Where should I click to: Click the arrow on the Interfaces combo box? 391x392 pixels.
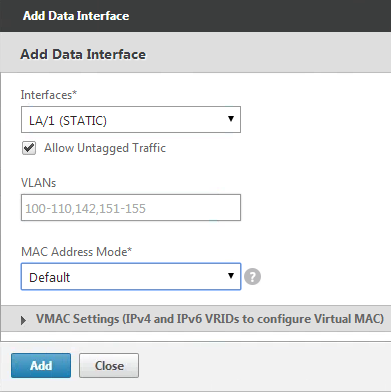pyautogui.click(x=231, y=119)
